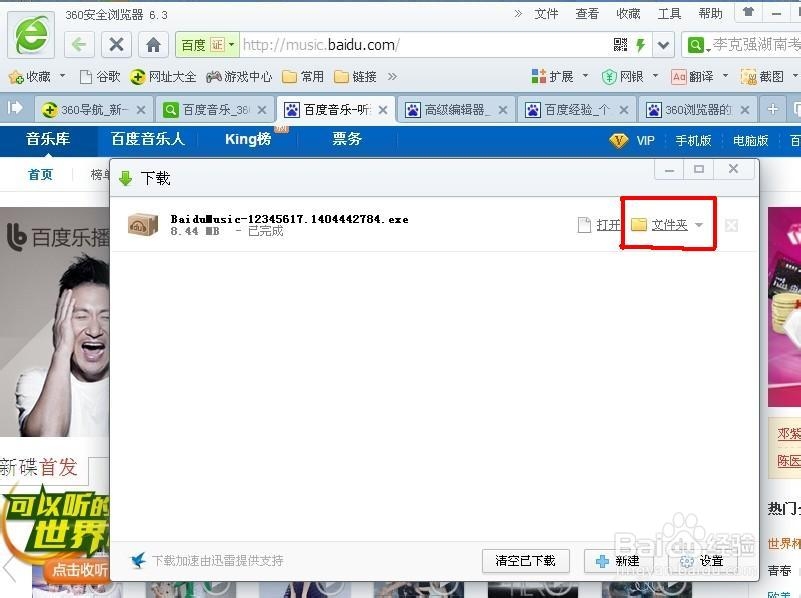Open the 手机版 link
801x598 pixels.
693,140
